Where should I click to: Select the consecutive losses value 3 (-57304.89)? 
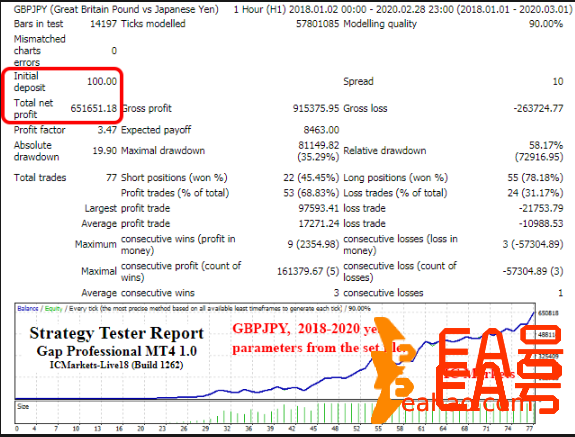[533, 245]
